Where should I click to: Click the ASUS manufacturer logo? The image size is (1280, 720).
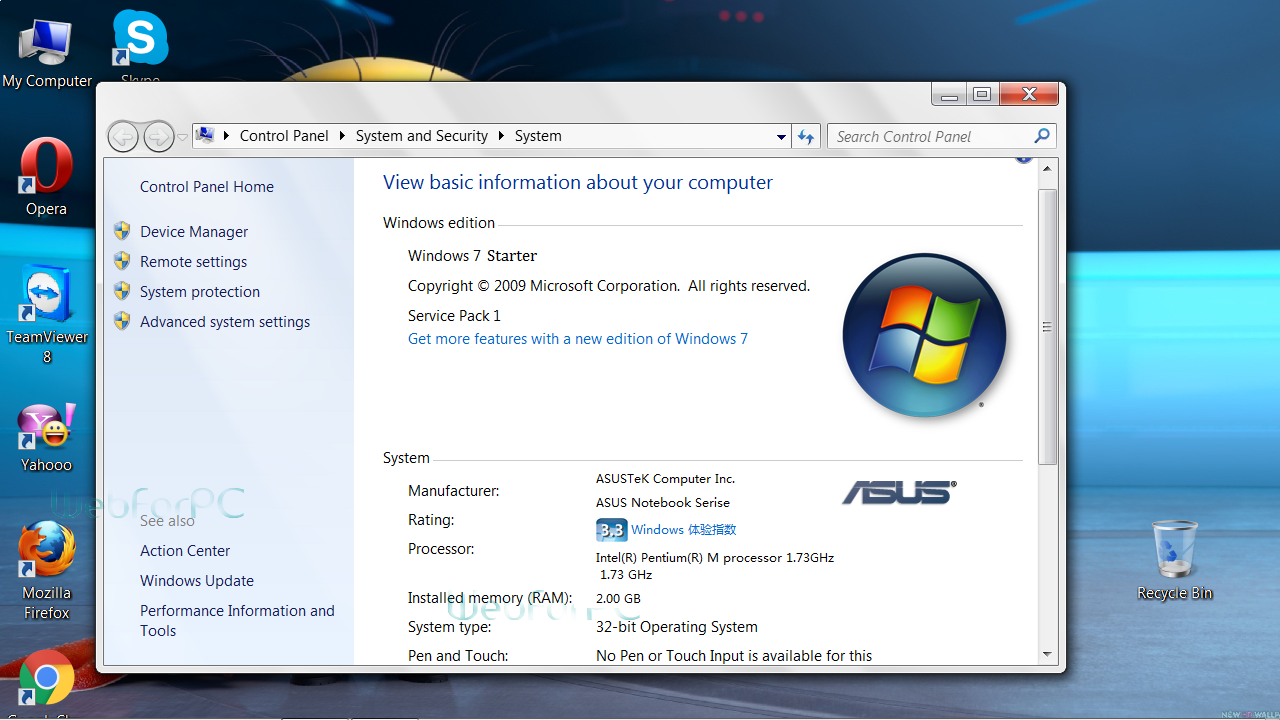[899, 491]
